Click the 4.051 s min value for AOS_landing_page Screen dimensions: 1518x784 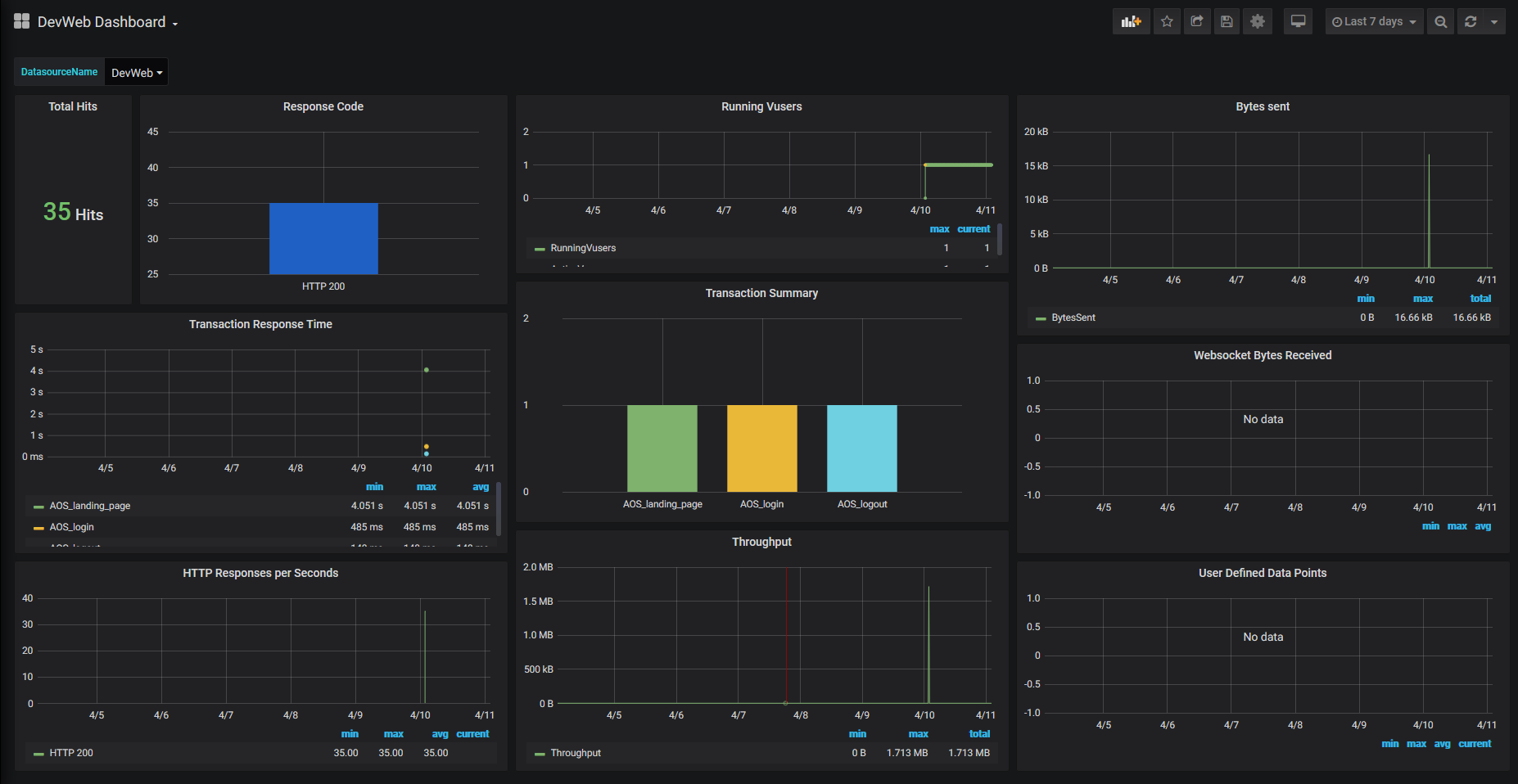coord(367,506)
